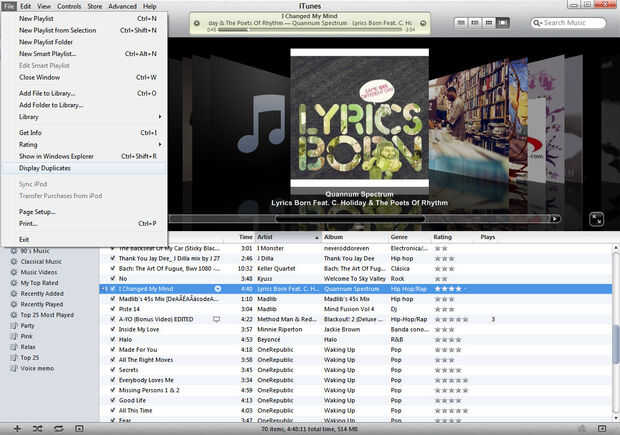Open My Top Rated playlist

[39, 283]
